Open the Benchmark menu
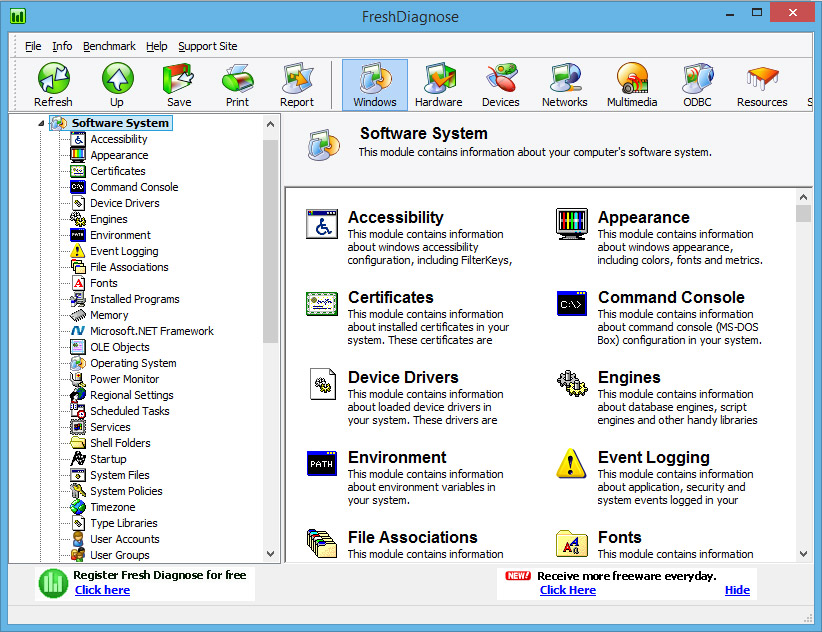The width and height of the screenshot is (822, 632). pyautogui.click(x=109, y=46)
